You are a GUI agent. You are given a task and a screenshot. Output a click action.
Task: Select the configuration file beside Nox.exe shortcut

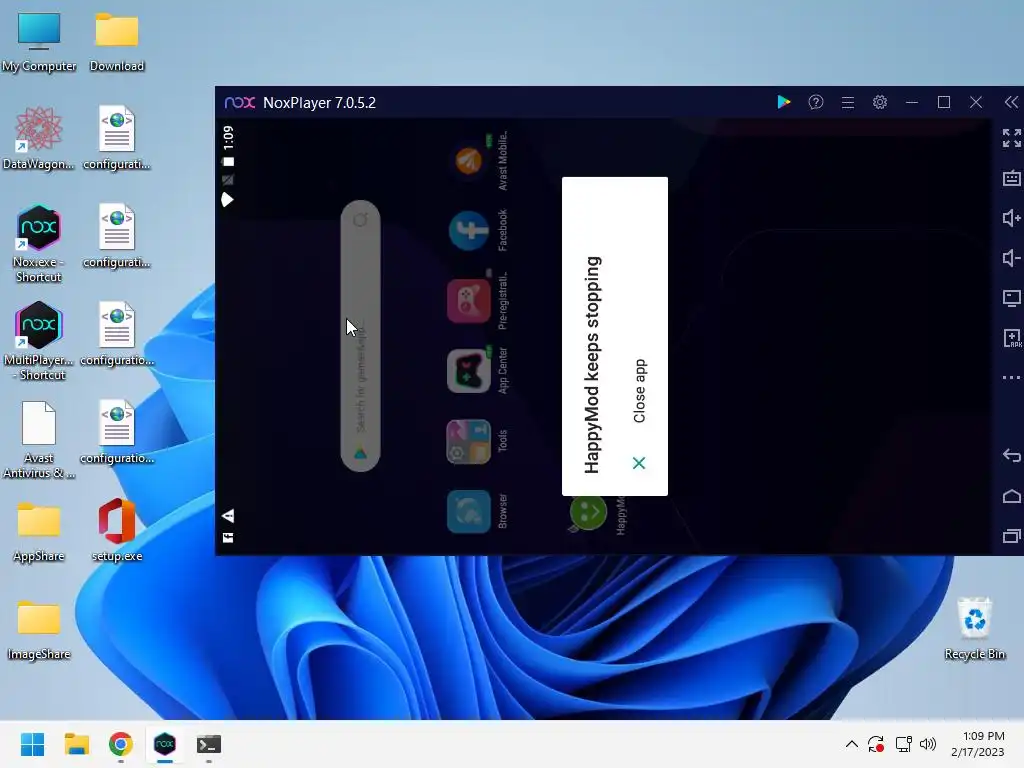(117, 236)
